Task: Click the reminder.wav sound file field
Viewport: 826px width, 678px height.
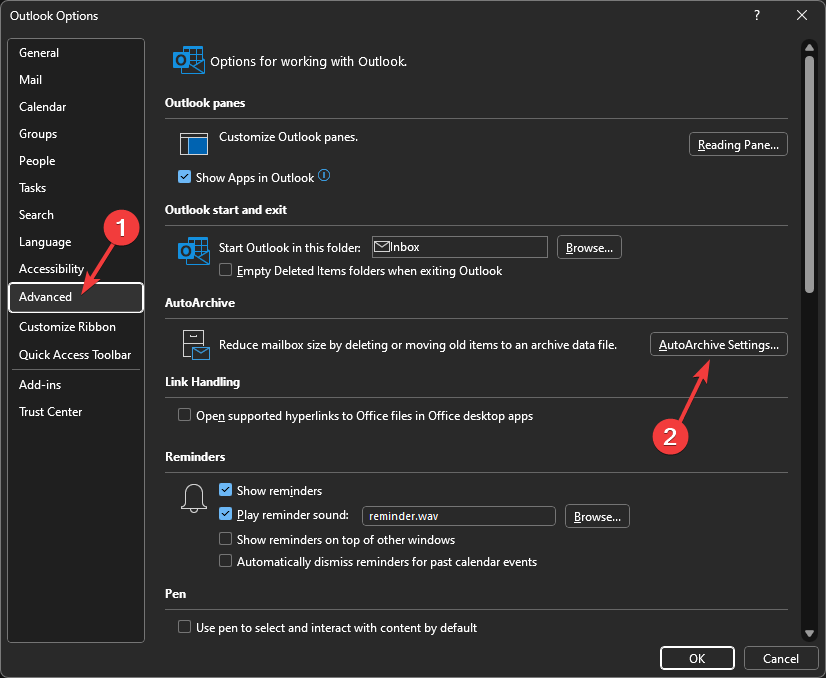Action: pos(458,516)
